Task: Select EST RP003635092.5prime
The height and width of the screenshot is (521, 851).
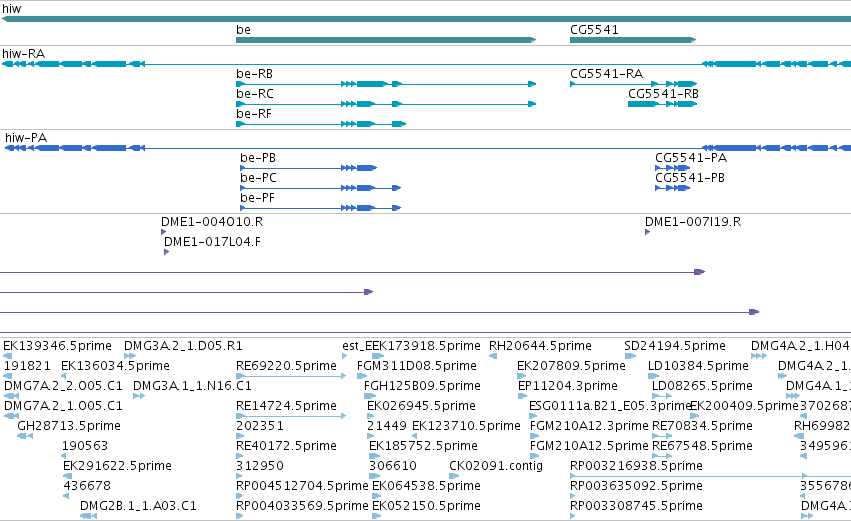Action: click(636, 487)
